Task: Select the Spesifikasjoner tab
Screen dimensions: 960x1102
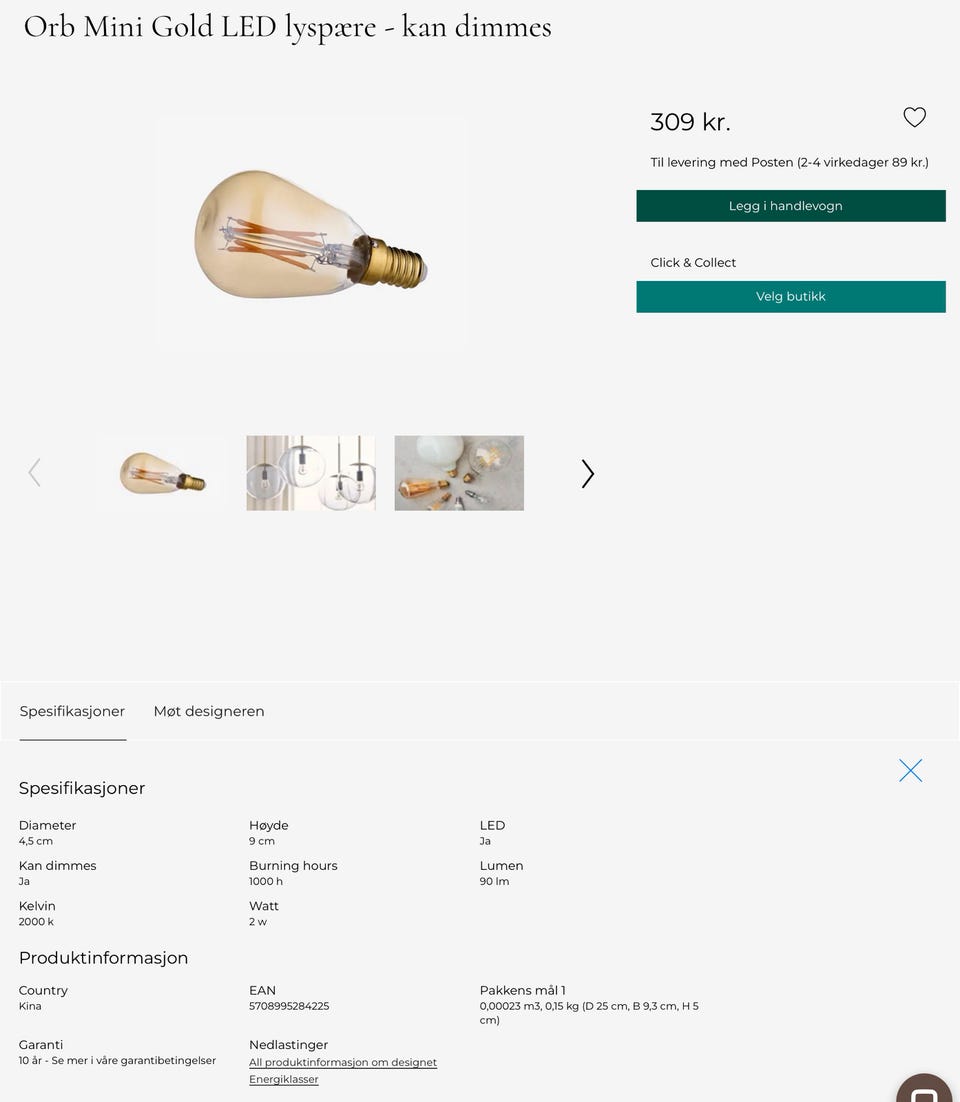Action: coord(72,711)
